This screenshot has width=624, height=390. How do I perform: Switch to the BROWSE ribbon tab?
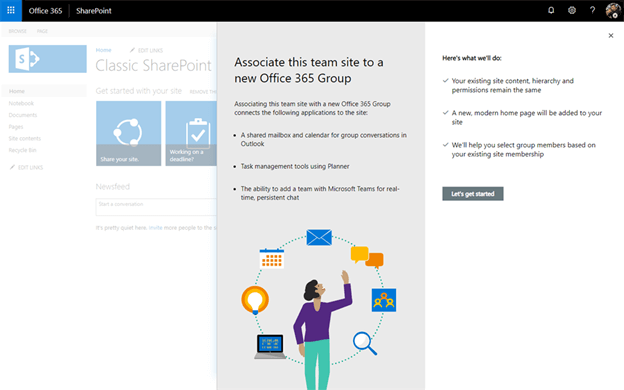tap(18, 31)
